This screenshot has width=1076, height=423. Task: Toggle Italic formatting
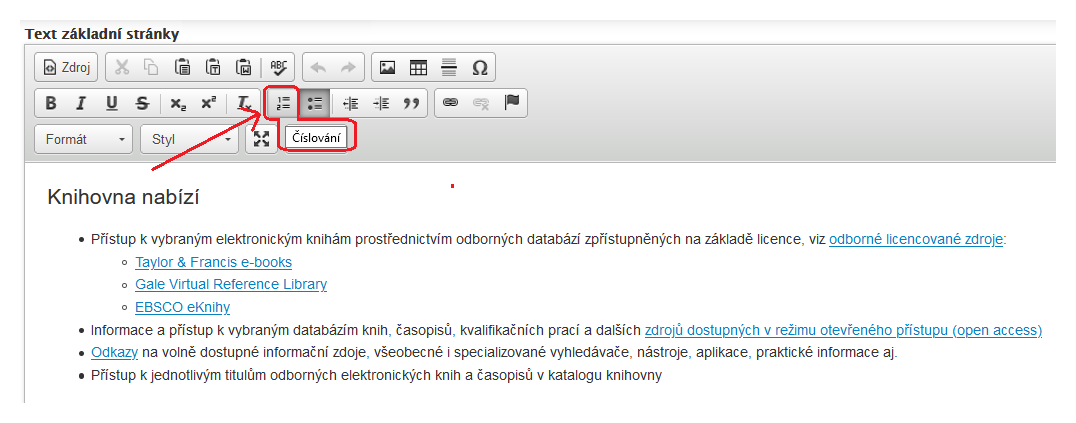[x=81, y=103]
